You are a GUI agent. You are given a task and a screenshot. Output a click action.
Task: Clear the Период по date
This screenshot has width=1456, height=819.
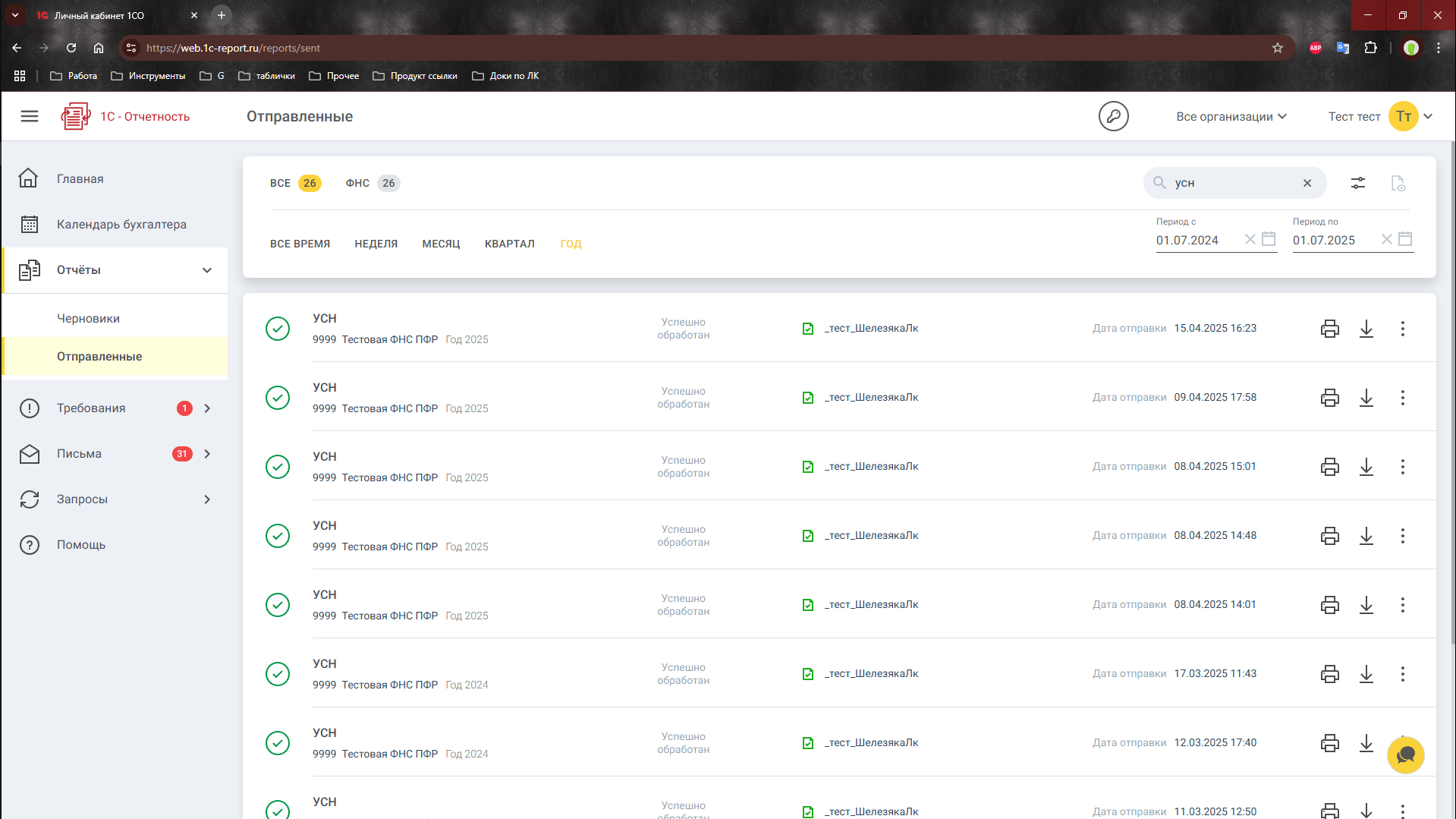(1386, 240)
